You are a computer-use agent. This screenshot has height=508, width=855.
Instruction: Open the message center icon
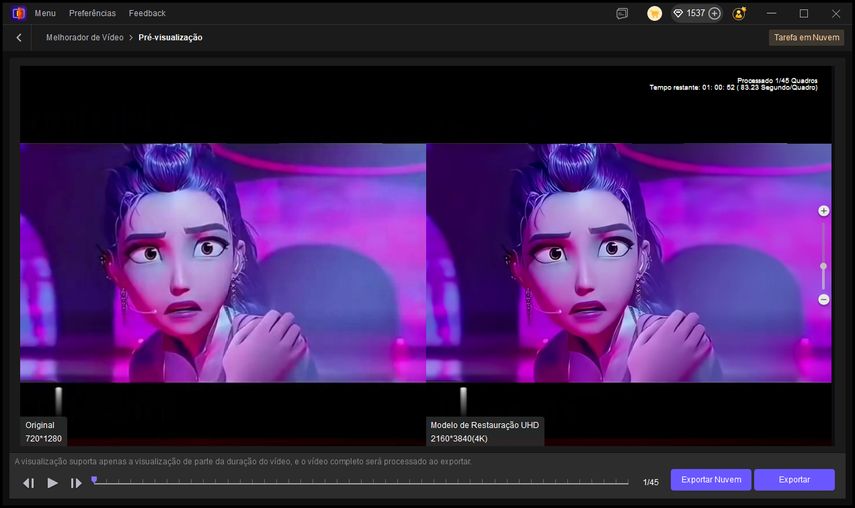pos(622,14)
